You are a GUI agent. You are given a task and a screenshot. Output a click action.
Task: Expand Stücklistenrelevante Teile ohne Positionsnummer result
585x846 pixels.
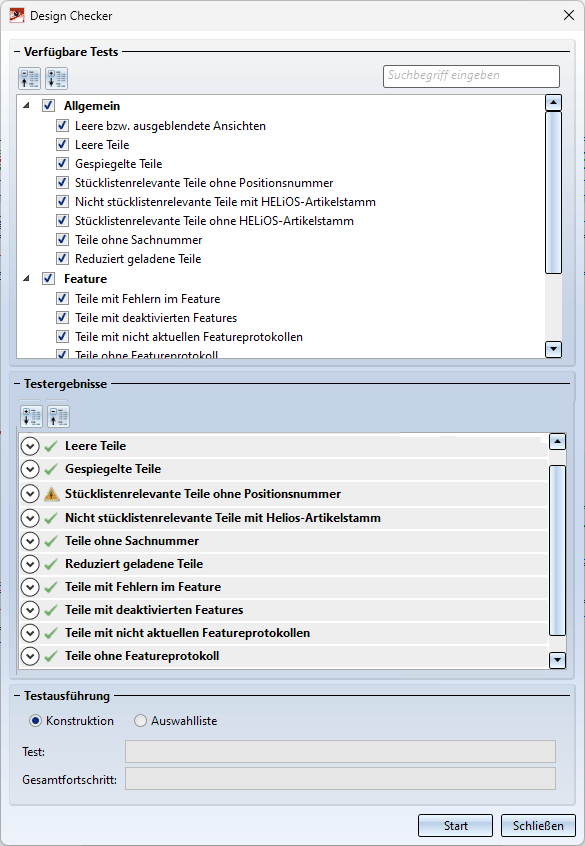tap(30, 494)
